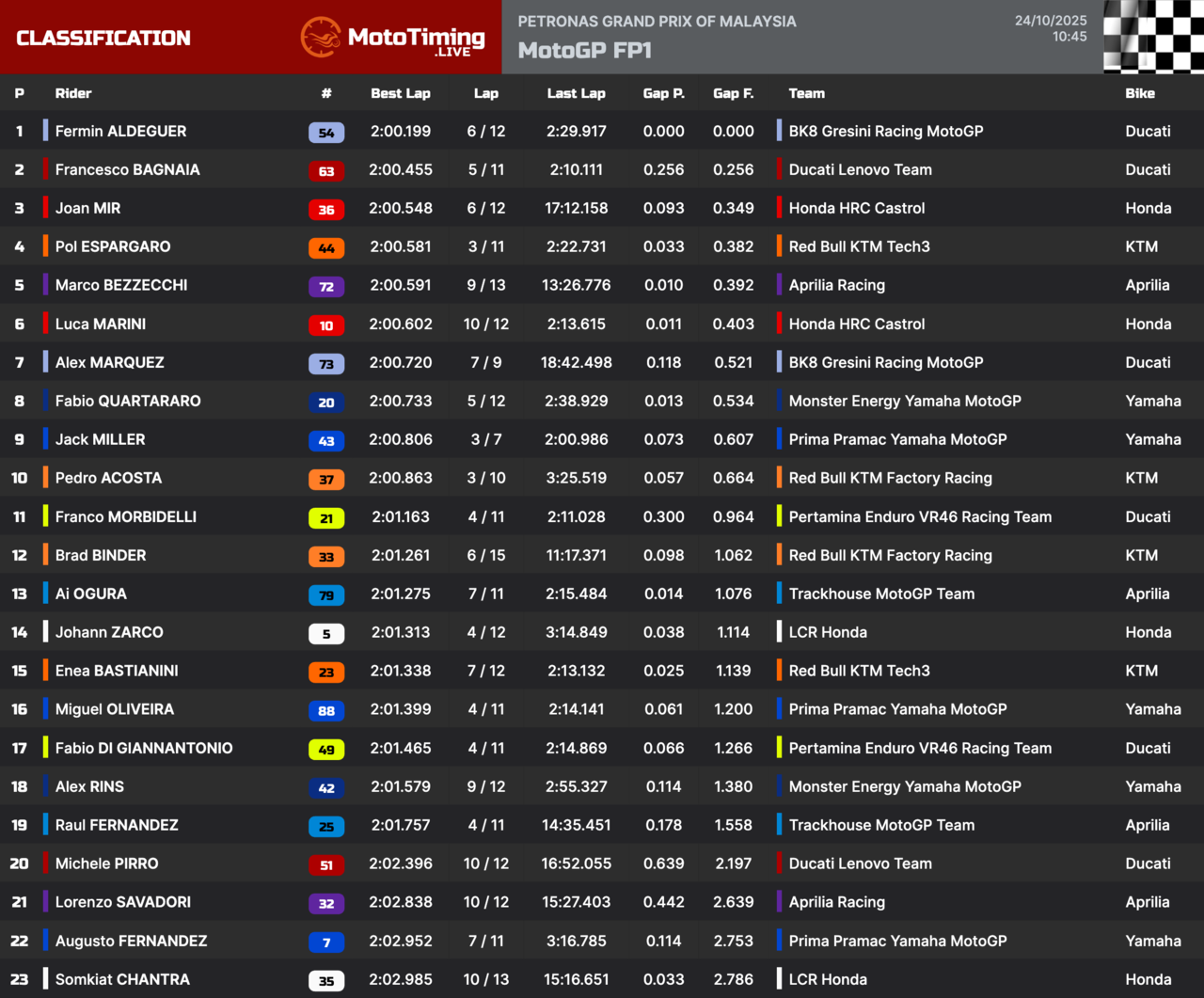The height and width of the screenshot is (998, 1204).
Task: Select Somkiat CHANTRA's best lap time 2:02.985
Action: click(400, 979)
